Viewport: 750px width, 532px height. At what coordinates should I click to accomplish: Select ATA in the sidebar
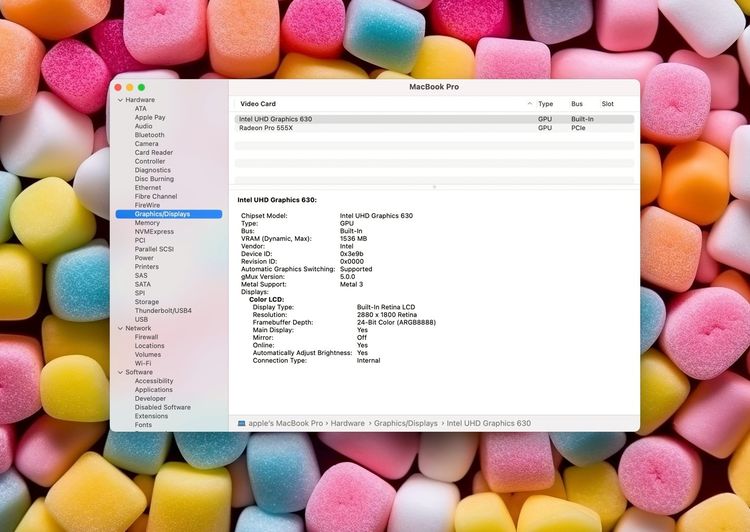point(141,109)
